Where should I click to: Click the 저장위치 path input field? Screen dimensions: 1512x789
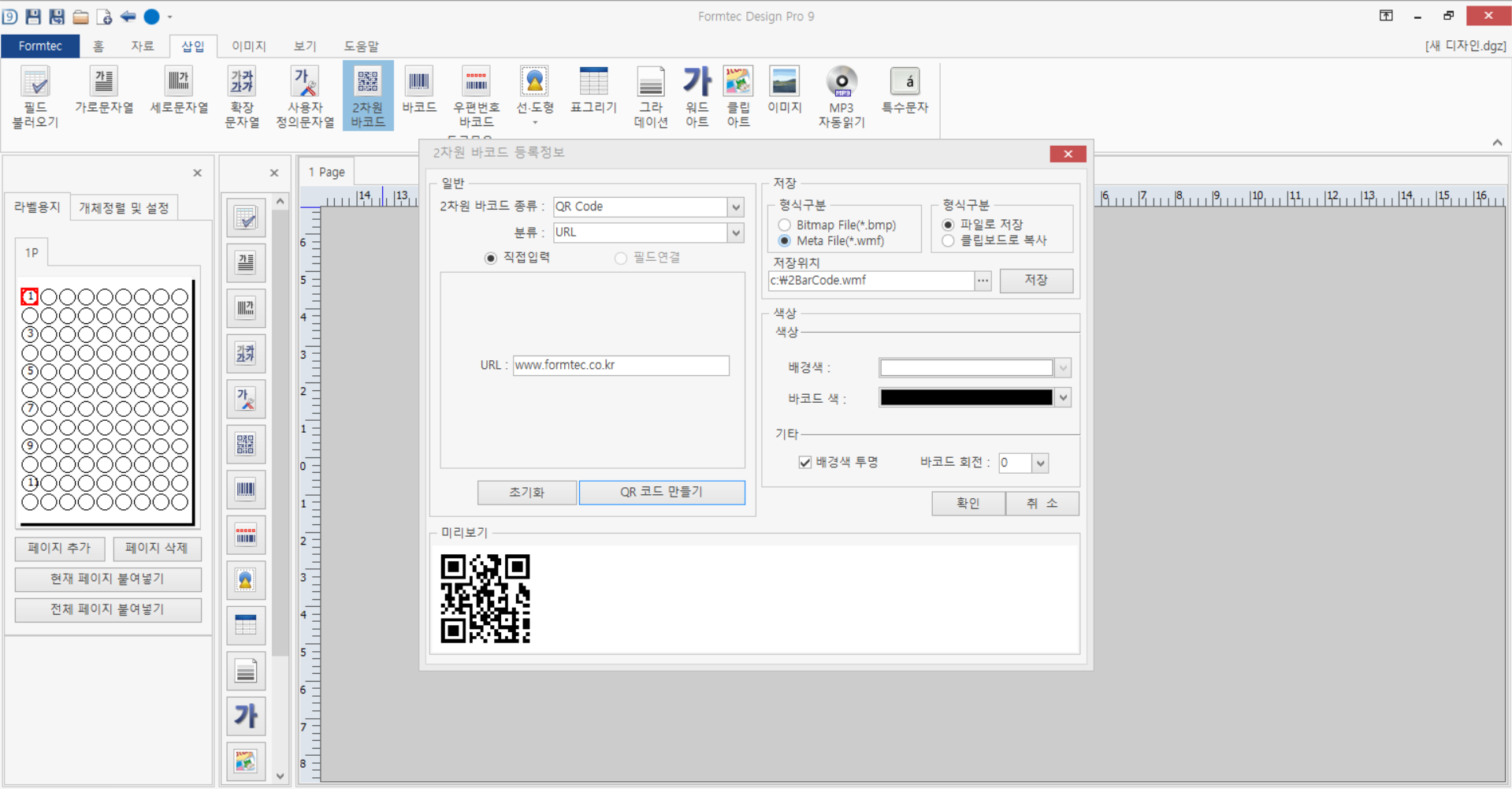click(x=871, y=281)
